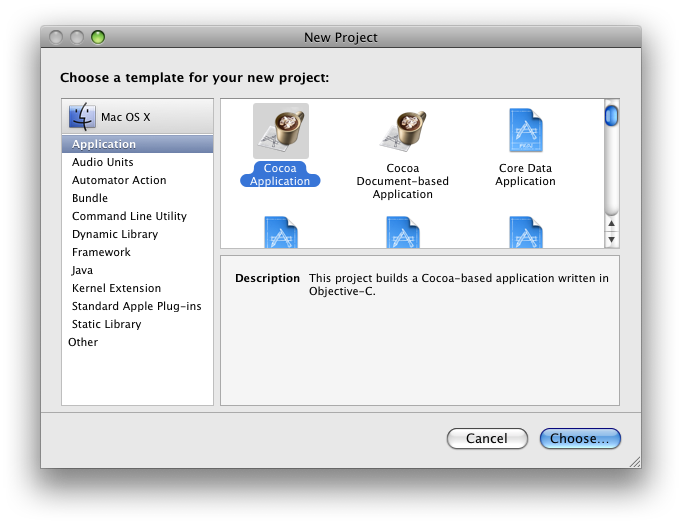Click the Choose... button
The height and width of the screenshot is (524, 682).
[x=580, y=438]
